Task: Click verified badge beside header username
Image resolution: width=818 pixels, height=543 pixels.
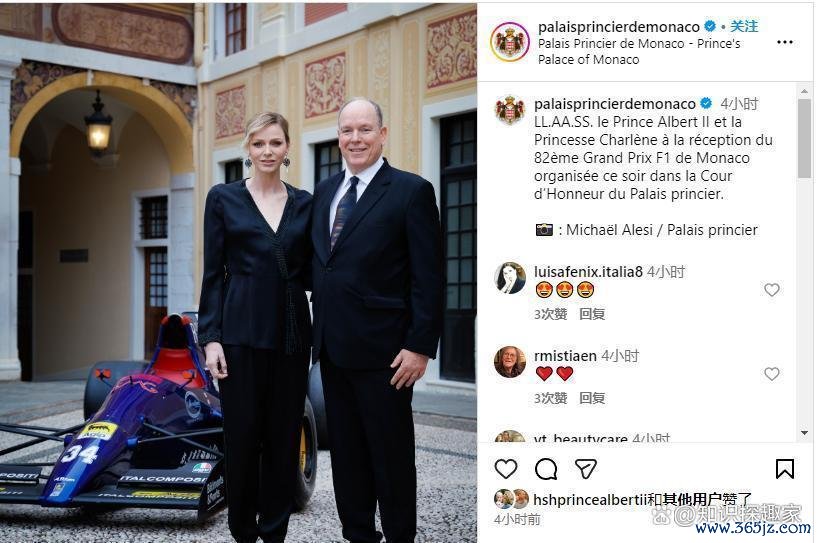Action: click(710, 26)
